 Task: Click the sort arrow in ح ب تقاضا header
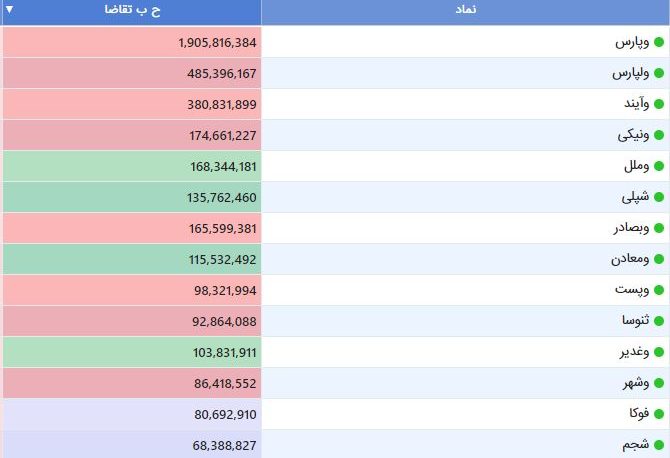[x=9, y=9]
